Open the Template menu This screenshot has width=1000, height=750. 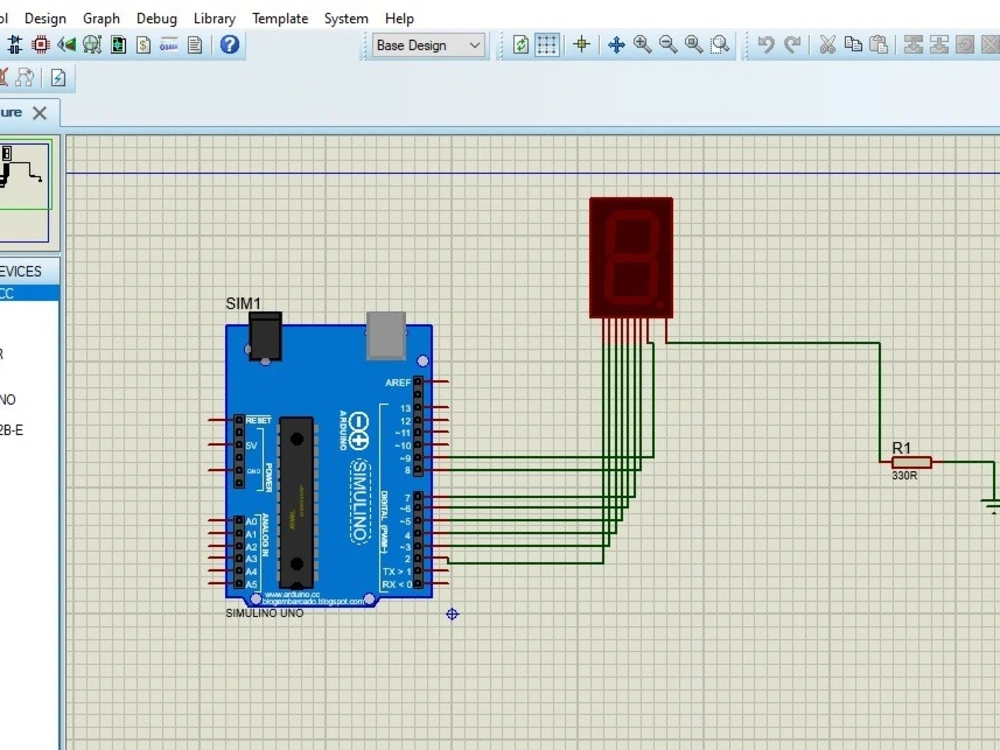pyautogui.click(x=280, y=18)
